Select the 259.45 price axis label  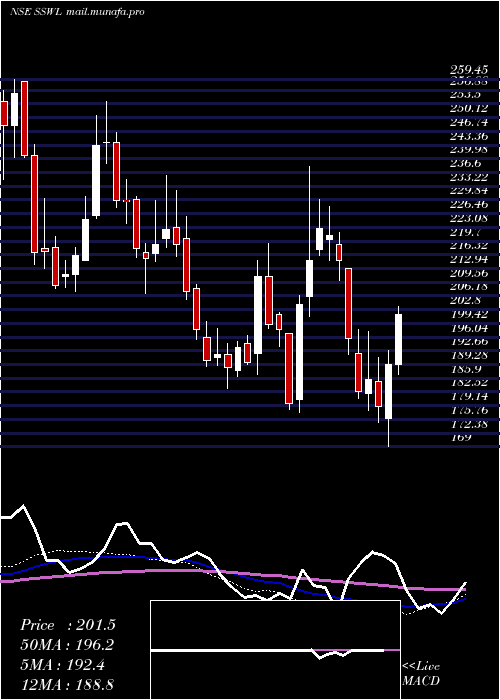click(468, 70)
